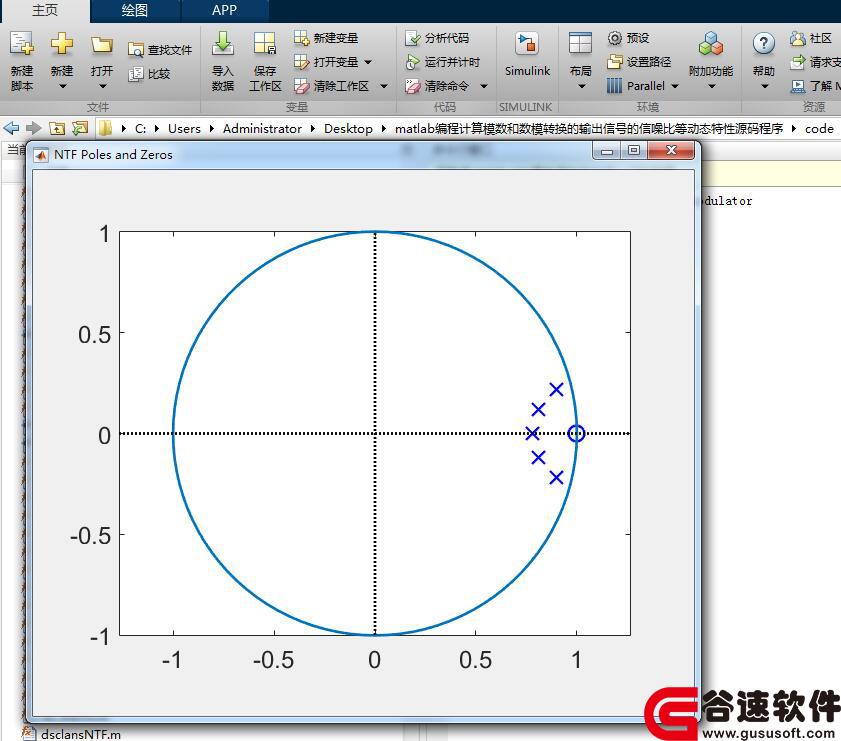The height and width of the screenshot is (741, 841).
Task: Open the folder Open (打开) icon
Action: (x=101, y=45)
